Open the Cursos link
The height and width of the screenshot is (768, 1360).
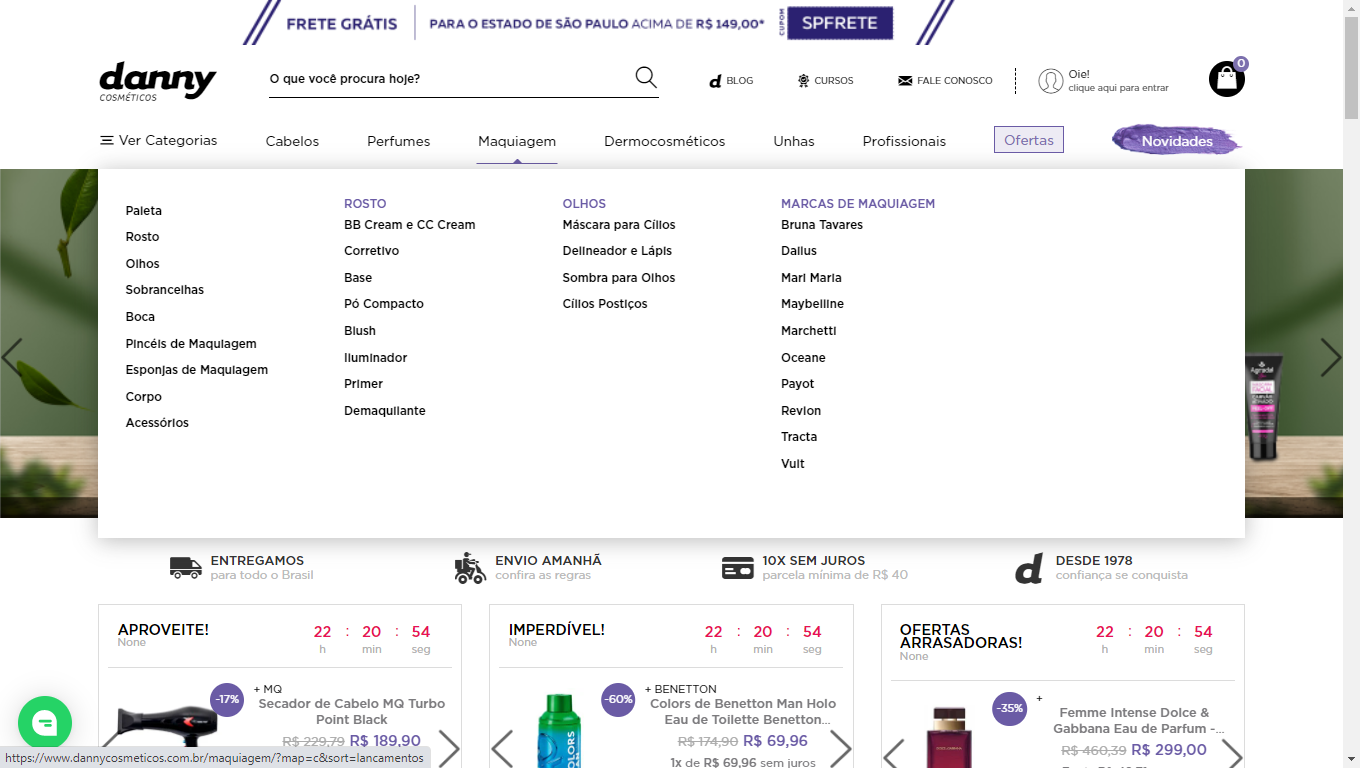825,81
